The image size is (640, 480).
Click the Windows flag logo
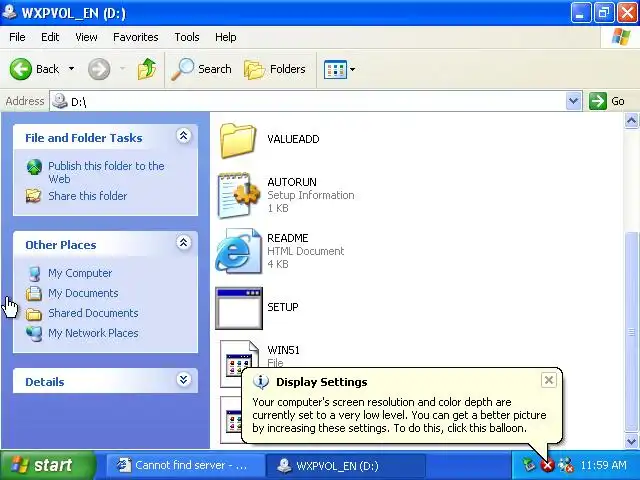[620, 37]
